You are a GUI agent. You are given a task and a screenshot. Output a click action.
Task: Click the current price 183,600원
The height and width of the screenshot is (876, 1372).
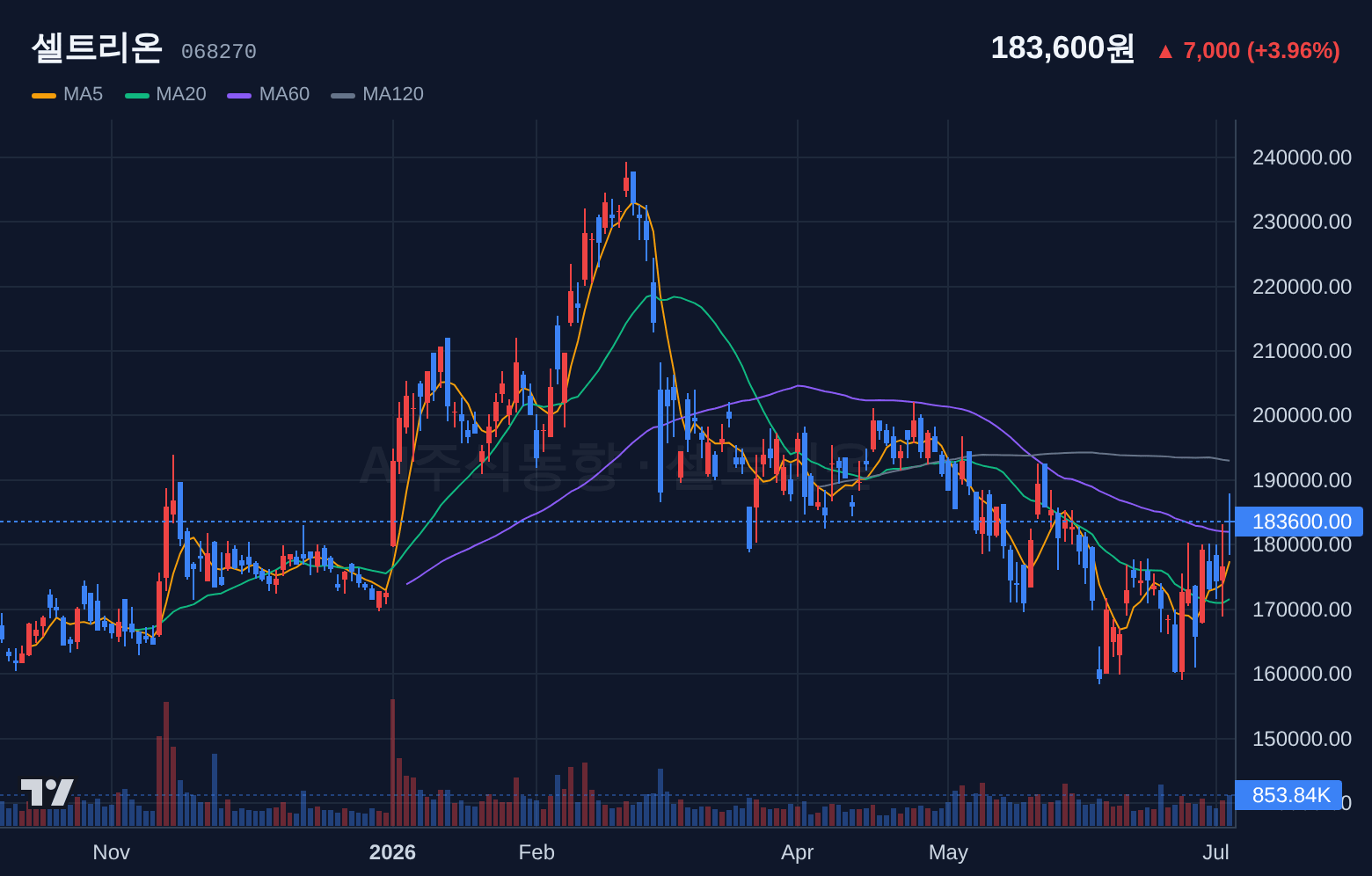(x=1062, y=48)
